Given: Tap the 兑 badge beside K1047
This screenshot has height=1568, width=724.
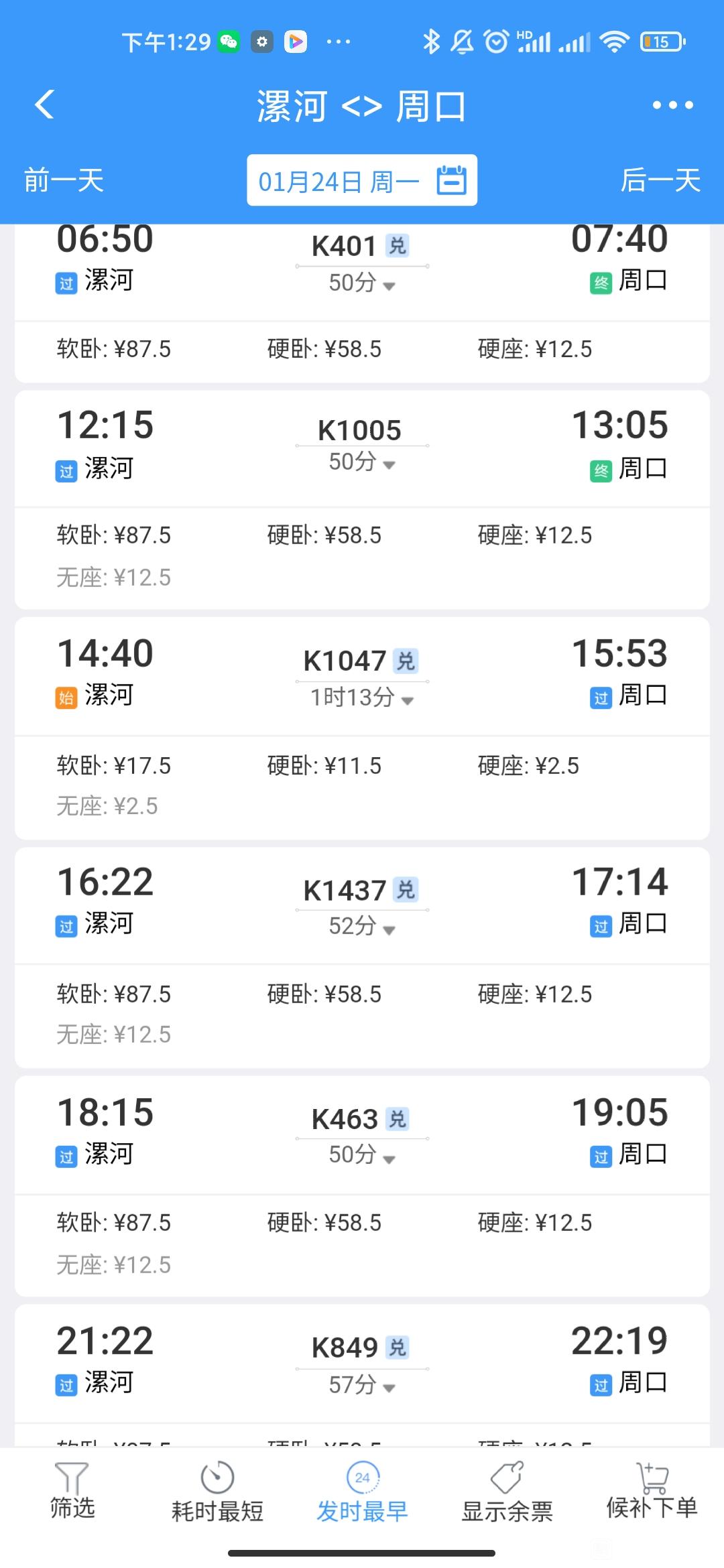Looking at the screenshot, I should tap(406, 661).
